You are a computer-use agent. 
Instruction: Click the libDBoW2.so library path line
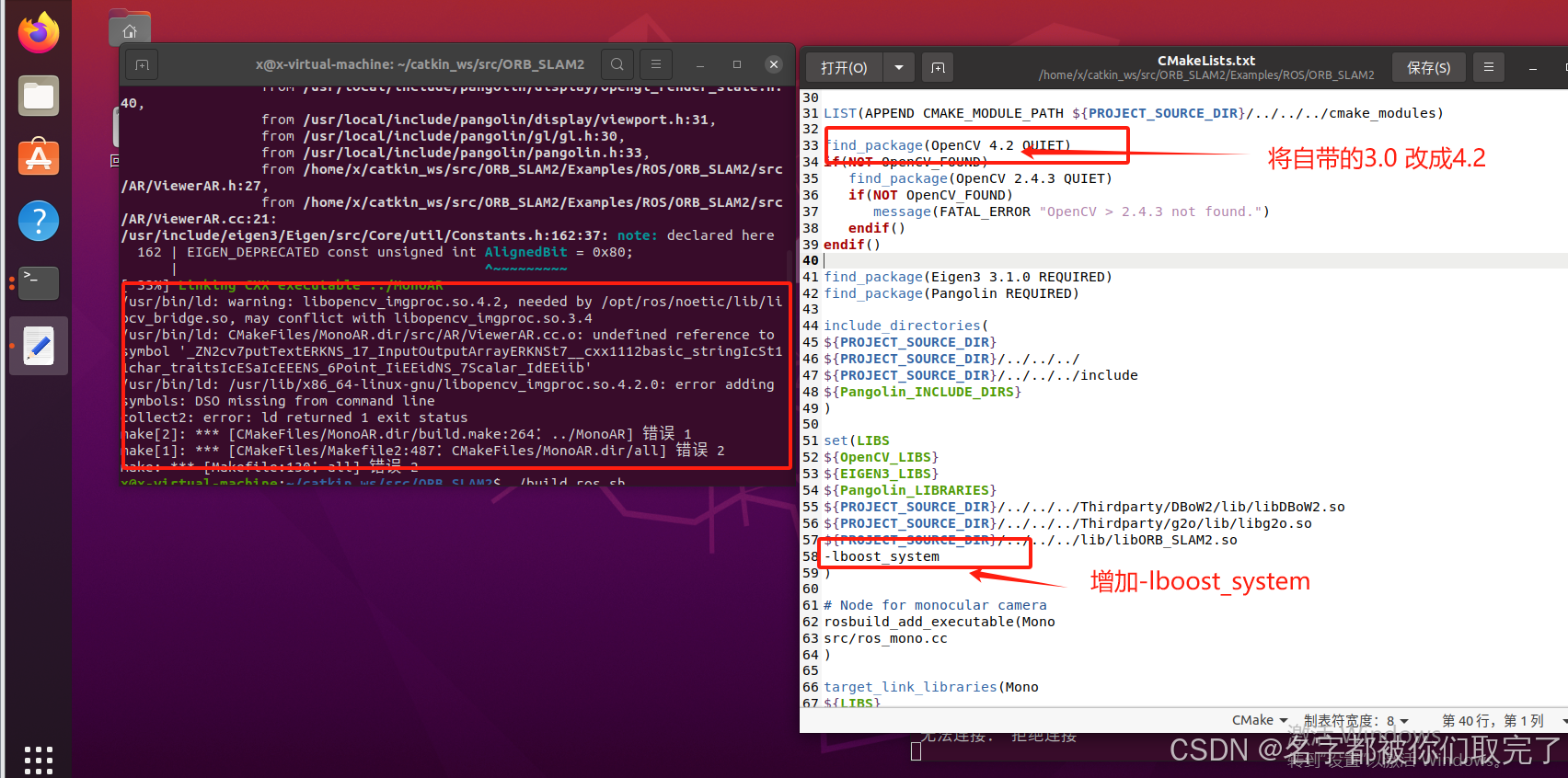pyautogui.click(x=1084, y=507)
